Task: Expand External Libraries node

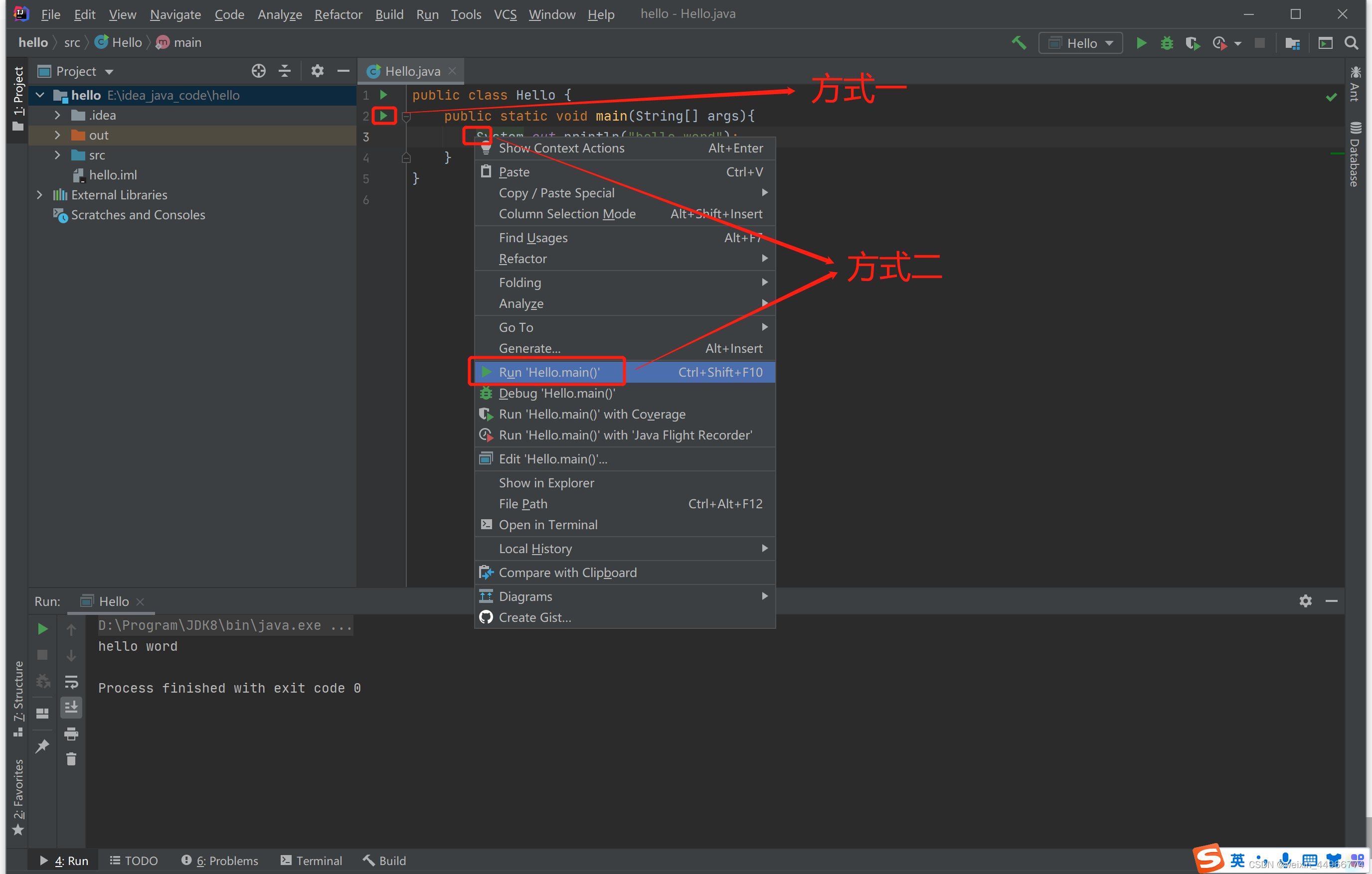Action: click(x=39, y=195)
